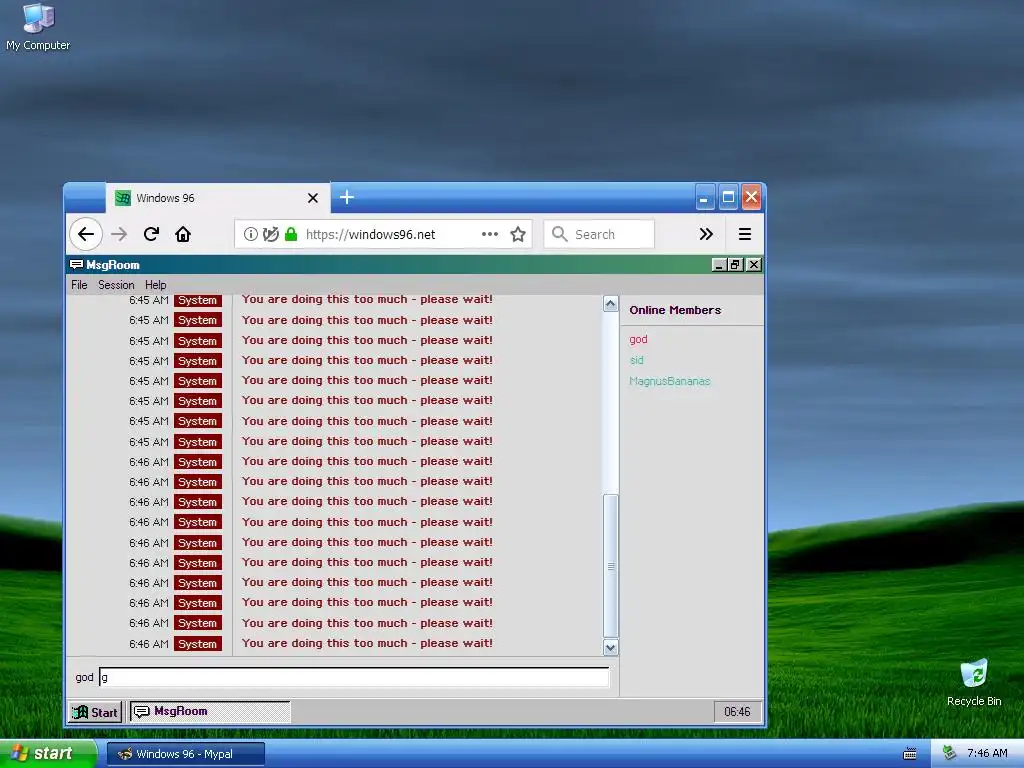
Task: Open page actions three-dot menu
Action: click(x=490, y=234)
